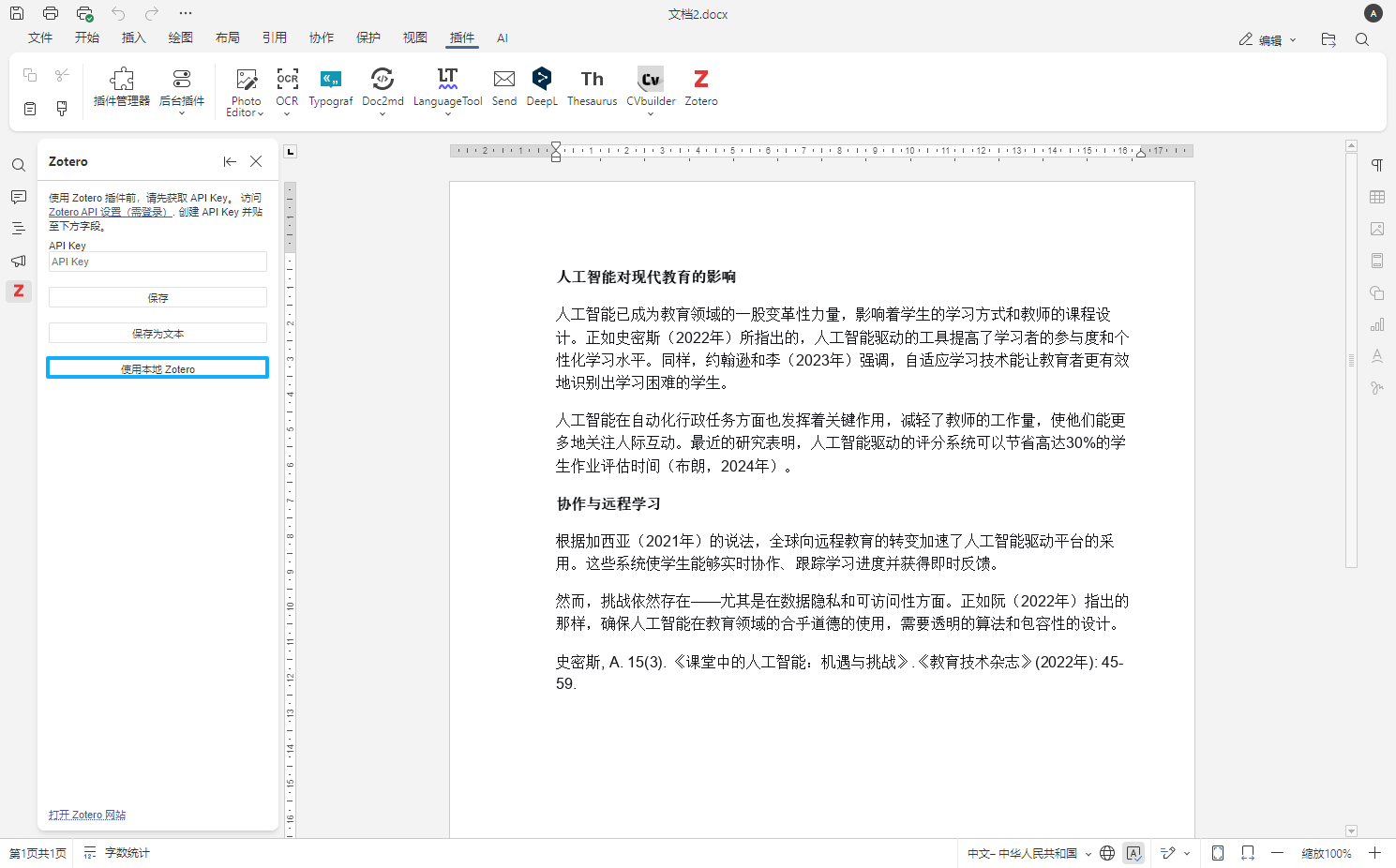
Task: Open the Thesaurus plugin
Action: pos(592,89)
